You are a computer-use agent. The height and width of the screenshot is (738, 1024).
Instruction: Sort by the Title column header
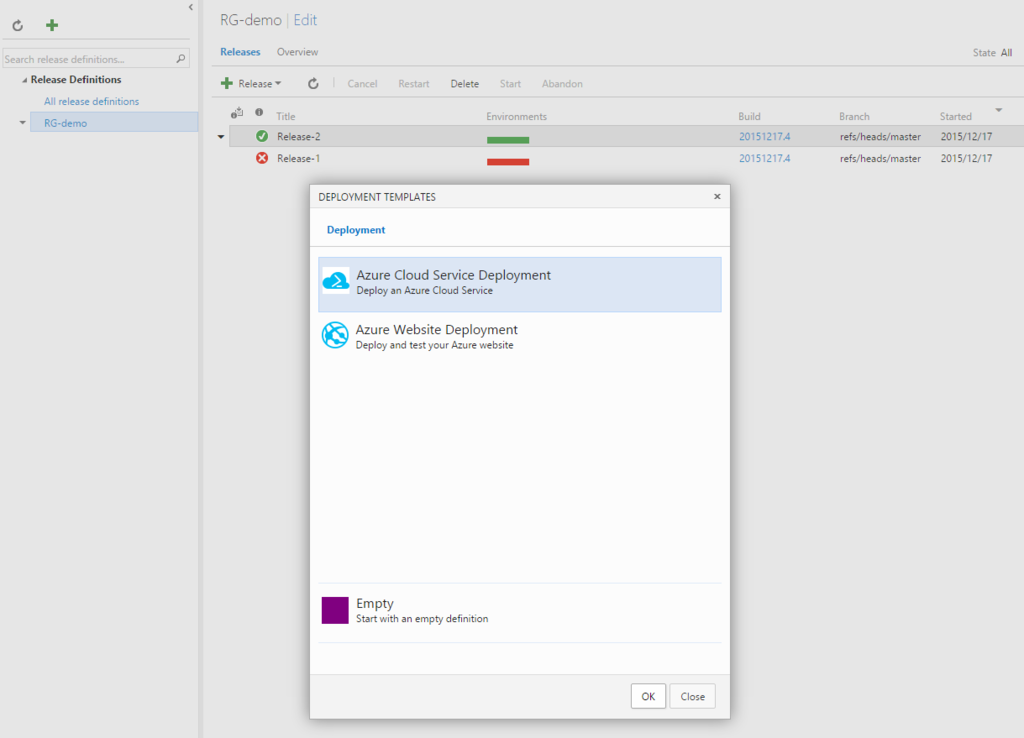(285, 116)
